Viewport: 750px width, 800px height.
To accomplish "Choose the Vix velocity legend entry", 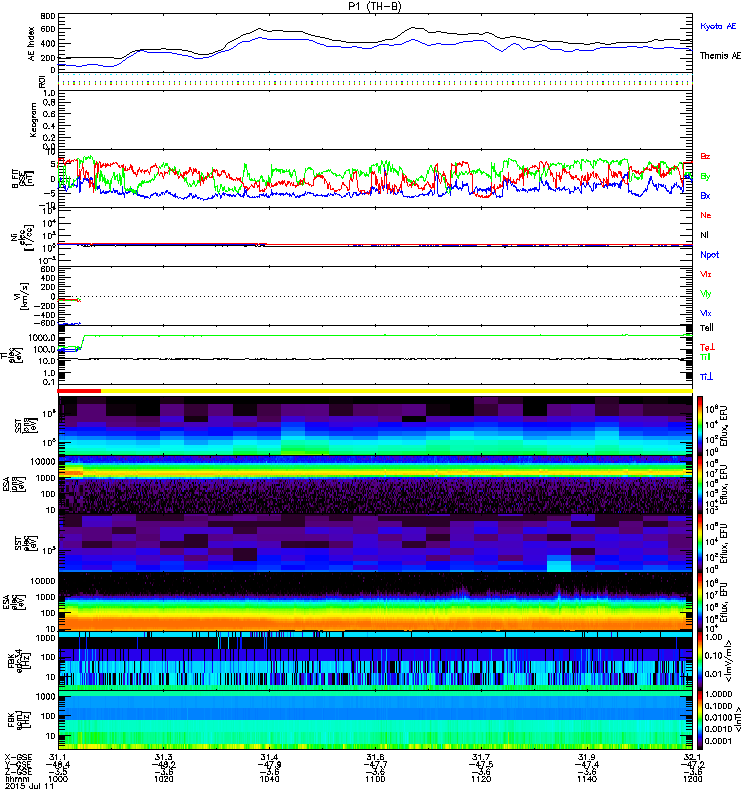I will 705,313.
